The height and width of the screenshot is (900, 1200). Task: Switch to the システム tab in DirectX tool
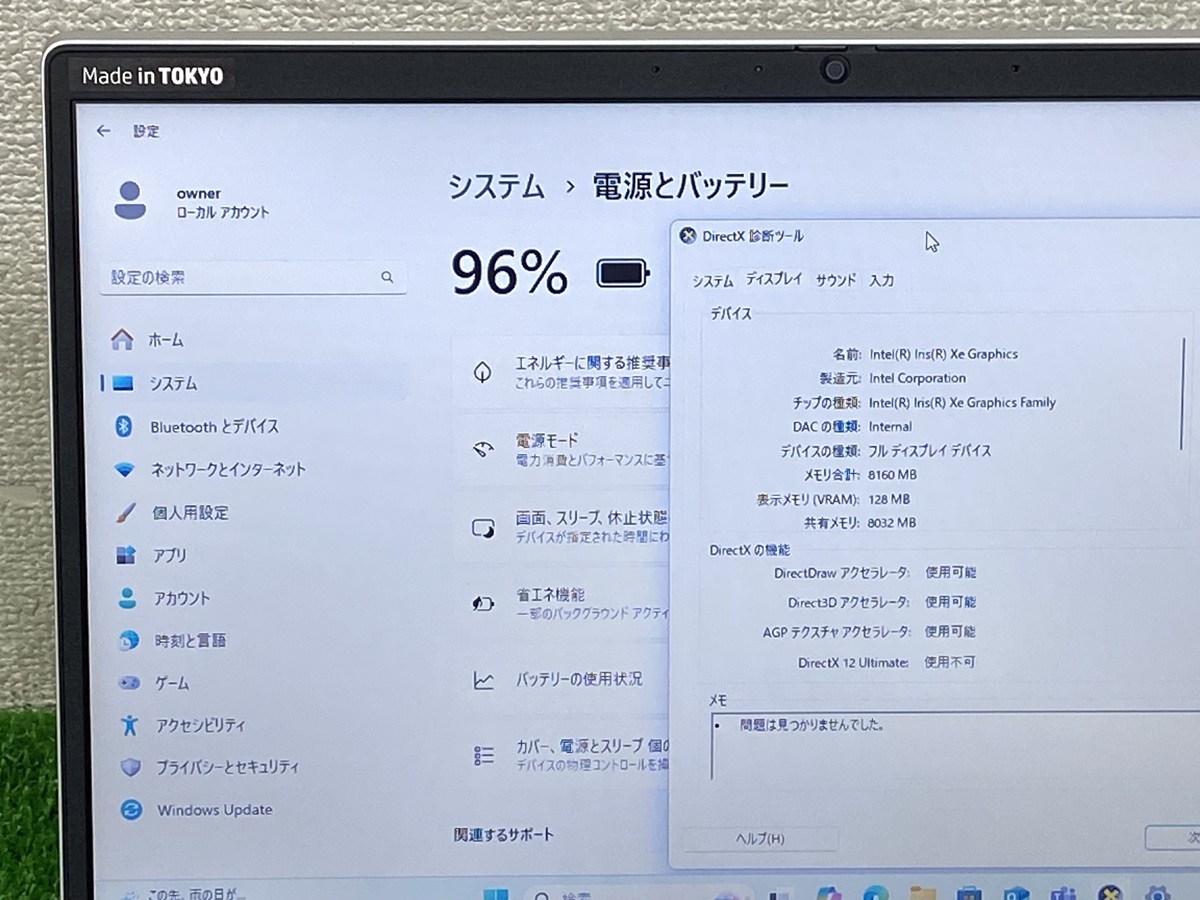[713, 282]
